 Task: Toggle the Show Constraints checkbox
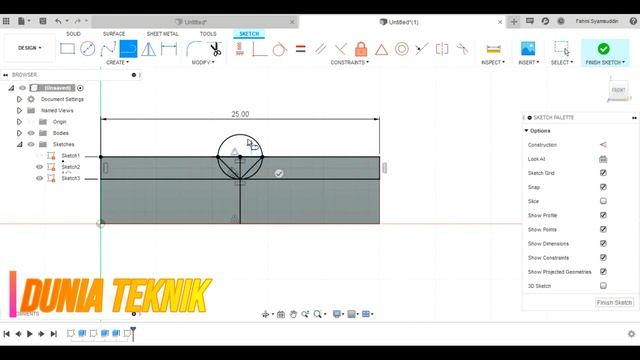[x=603, y=258]
